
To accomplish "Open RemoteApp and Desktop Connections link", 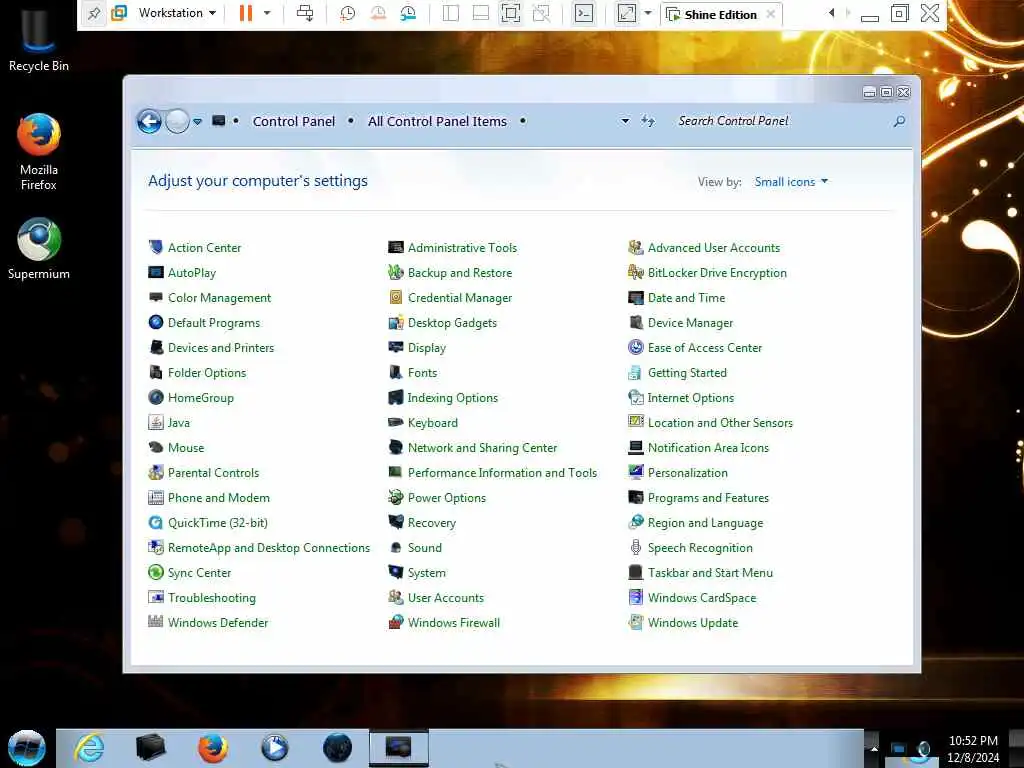I will [x=268, y=547].
